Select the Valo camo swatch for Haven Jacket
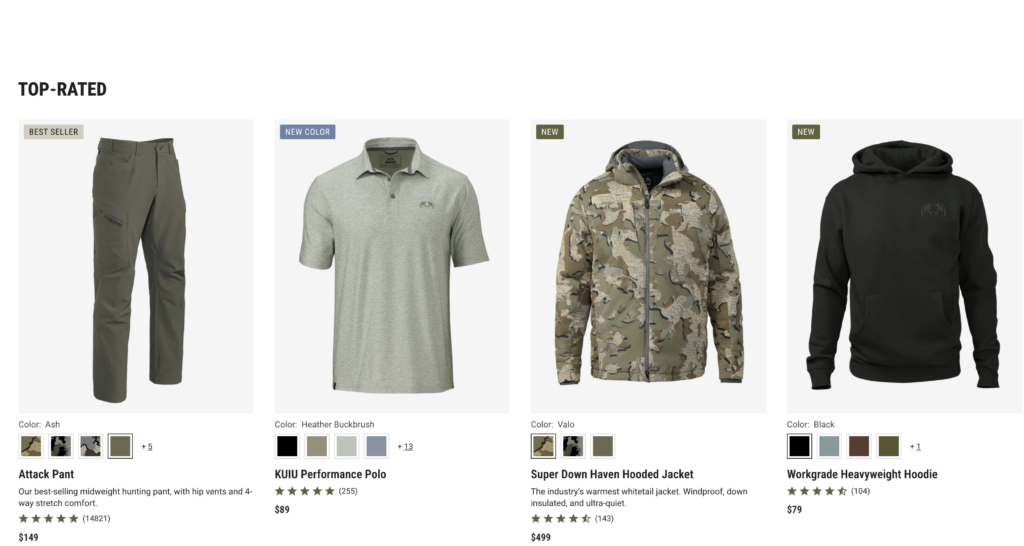This screenshot has width=1024, height=546. (543, 446)
